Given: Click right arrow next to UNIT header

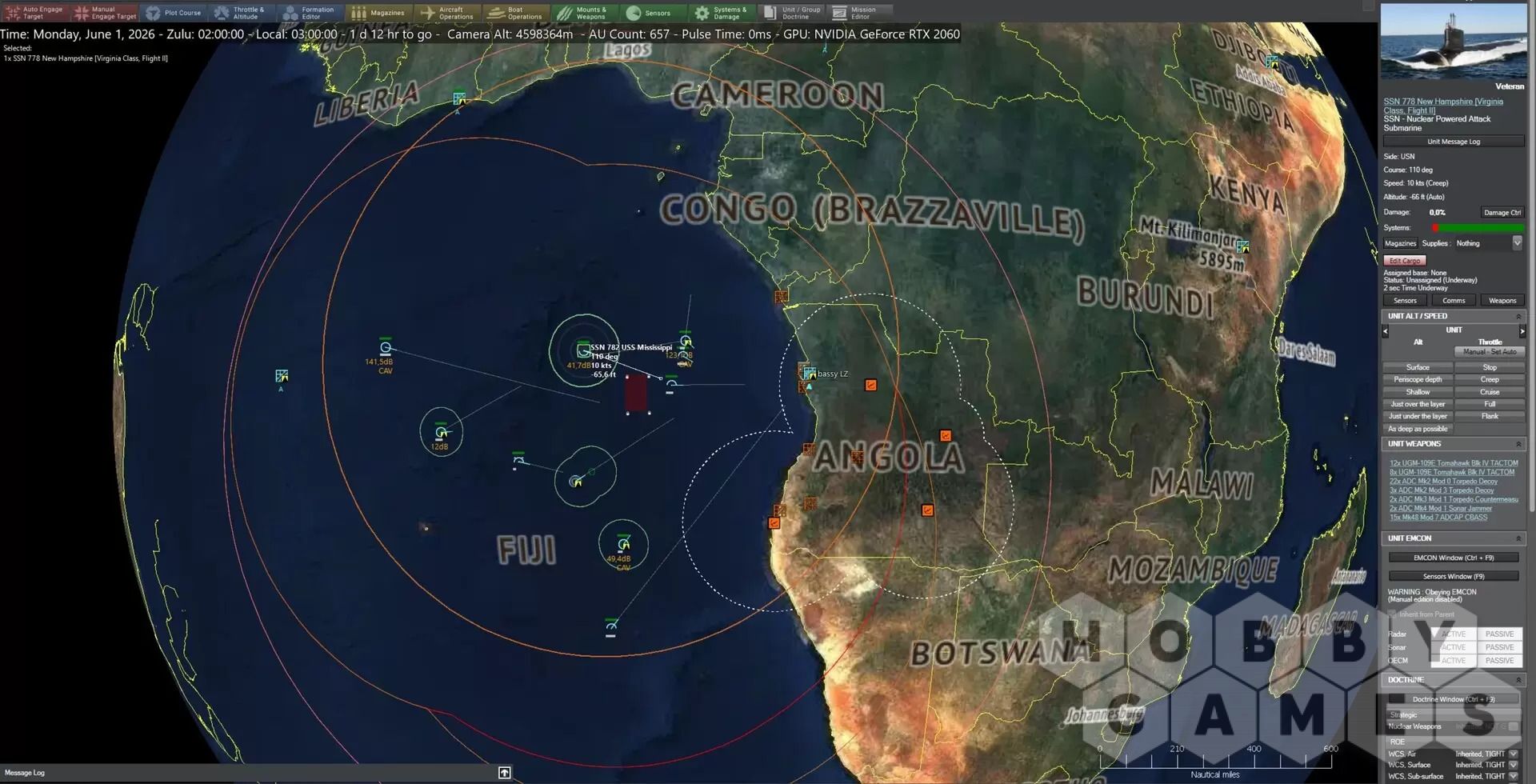Looking at the screenshot, I should point(1522,330).
